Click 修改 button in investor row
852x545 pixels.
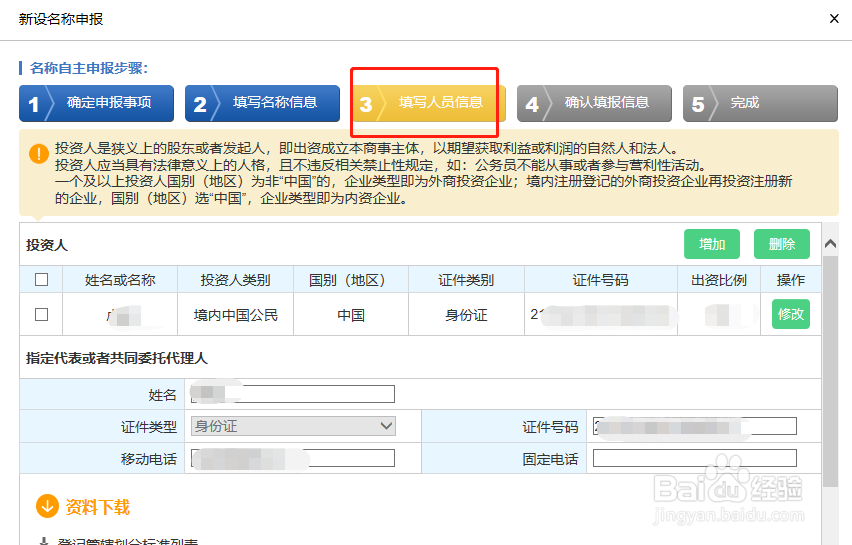[791, 314]
